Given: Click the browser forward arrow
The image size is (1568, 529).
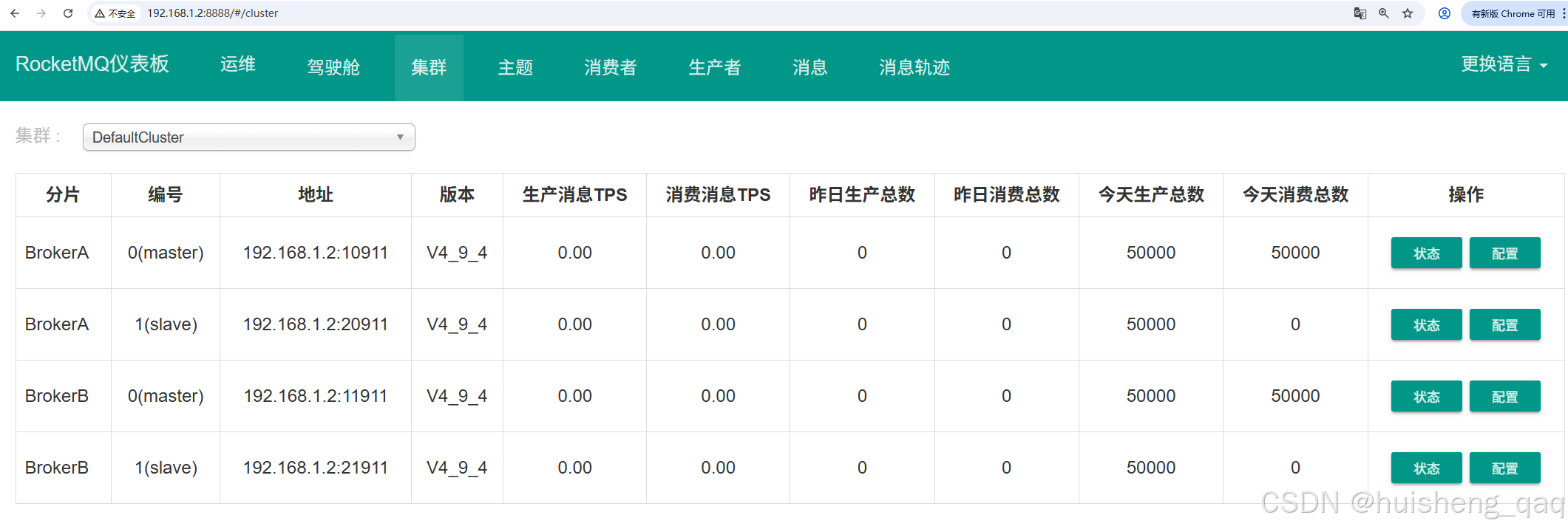Looking at the screenshot, I should coord(41,13).
